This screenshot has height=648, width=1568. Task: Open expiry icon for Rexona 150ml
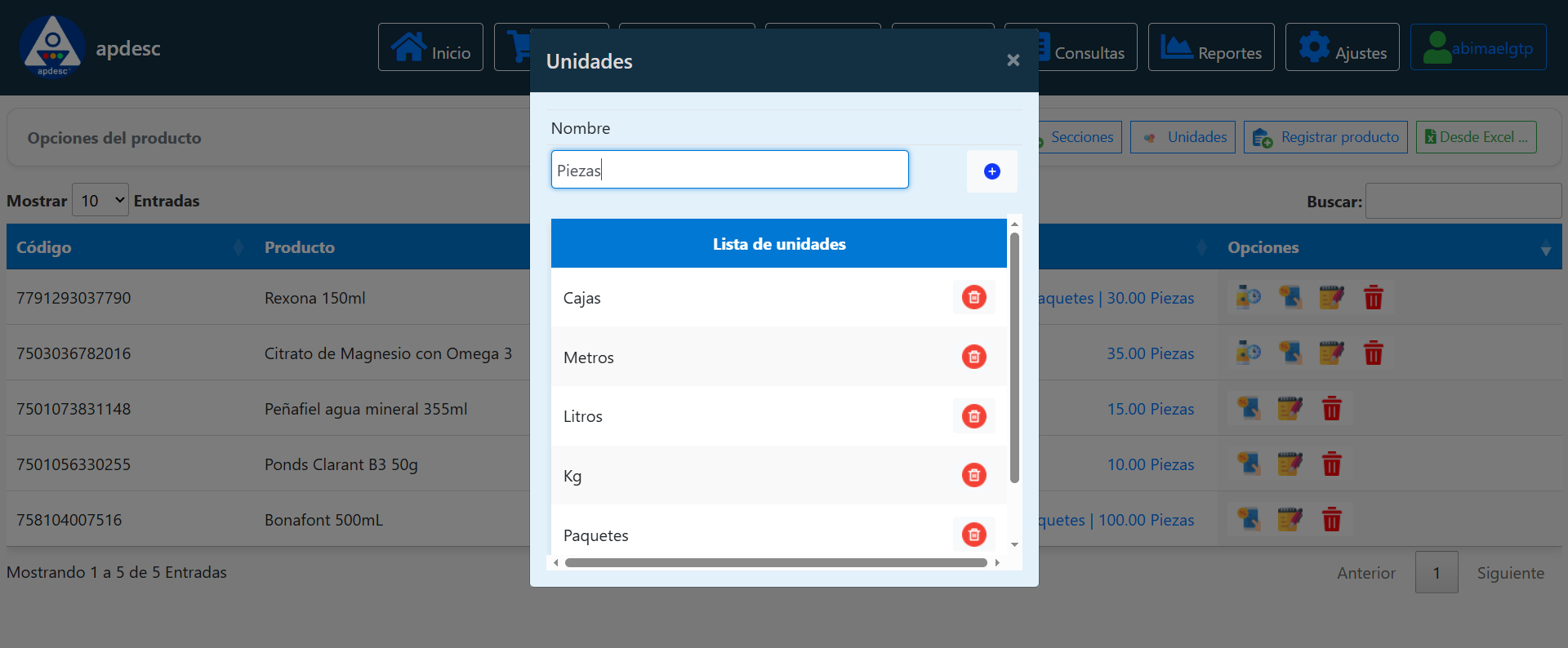[x=1248, y=297]
